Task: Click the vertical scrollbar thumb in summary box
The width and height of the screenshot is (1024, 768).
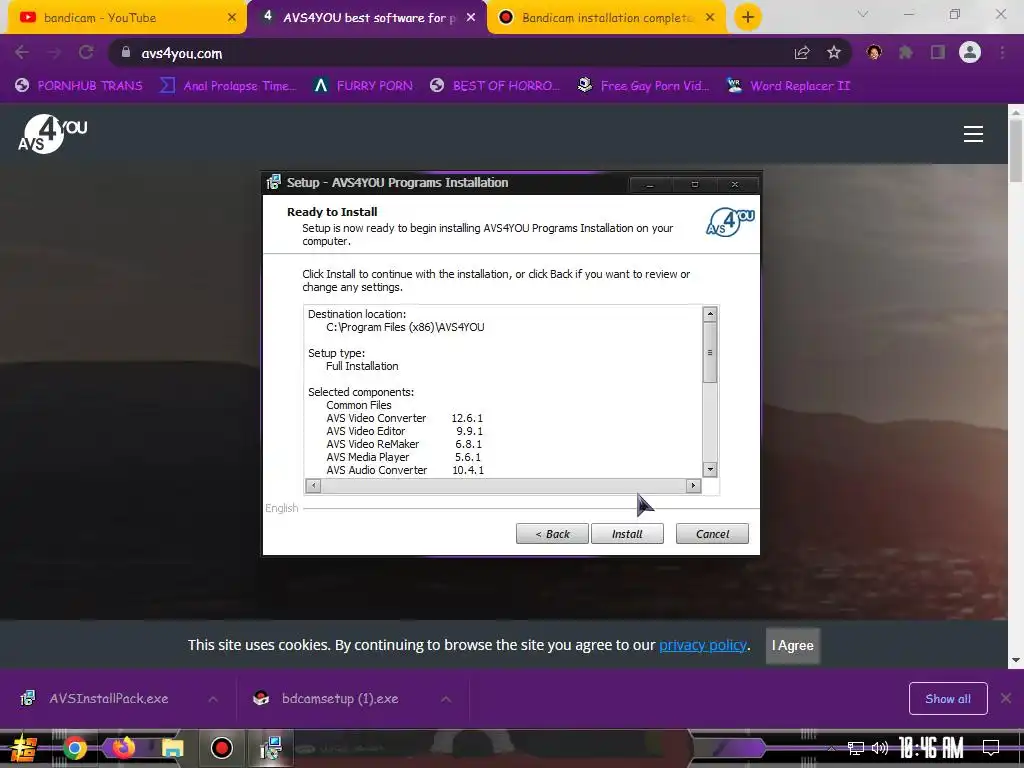Action: point(710,353)
